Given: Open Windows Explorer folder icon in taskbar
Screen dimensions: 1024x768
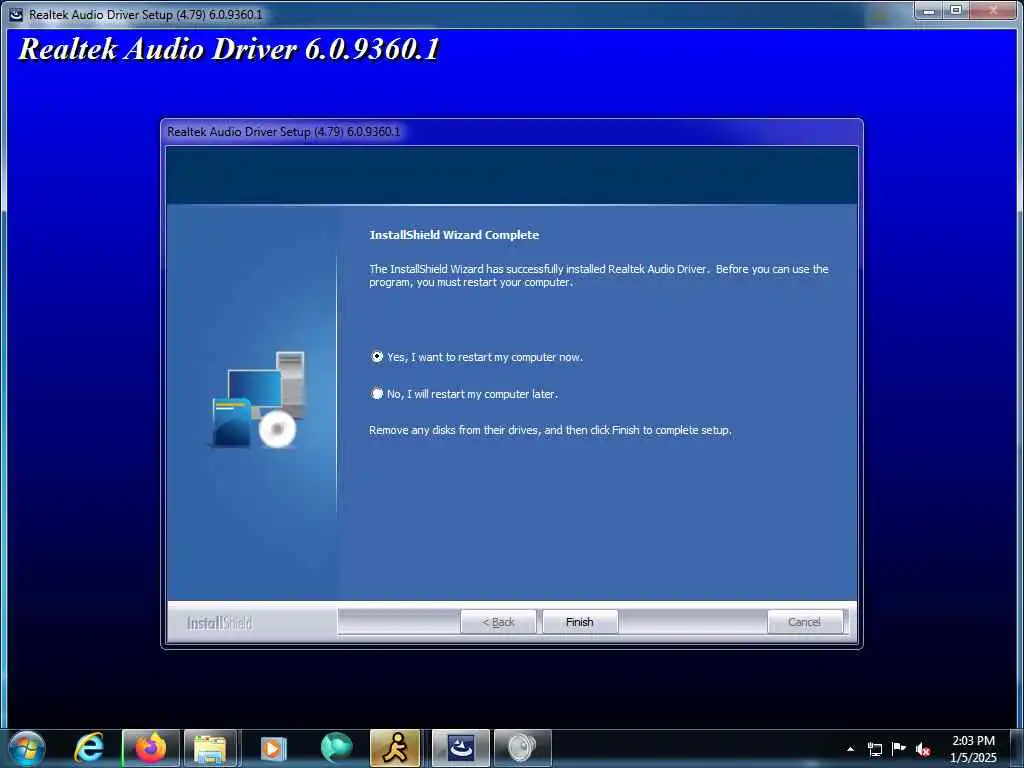Looking at the screenshot, I should (x=211, y=748).
